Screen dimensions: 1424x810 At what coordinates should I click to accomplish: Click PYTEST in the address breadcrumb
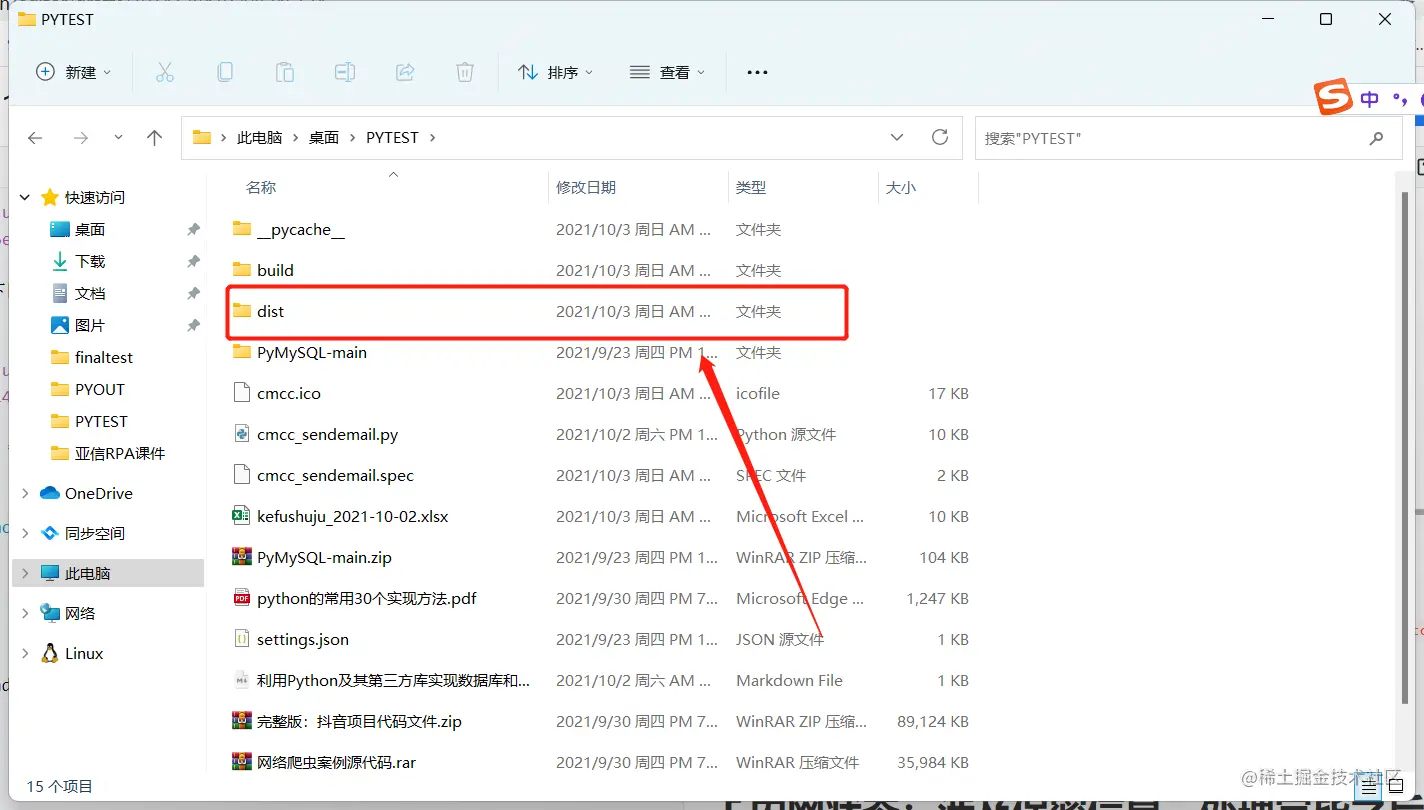[392, 138]
